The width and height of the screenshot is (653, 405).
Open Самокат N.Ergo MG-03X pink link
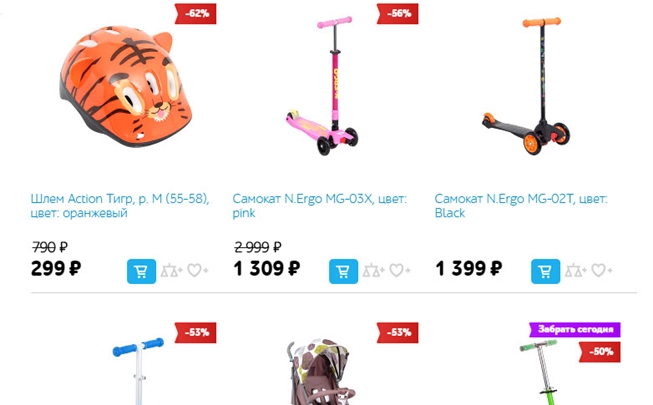tap(319, 205)
